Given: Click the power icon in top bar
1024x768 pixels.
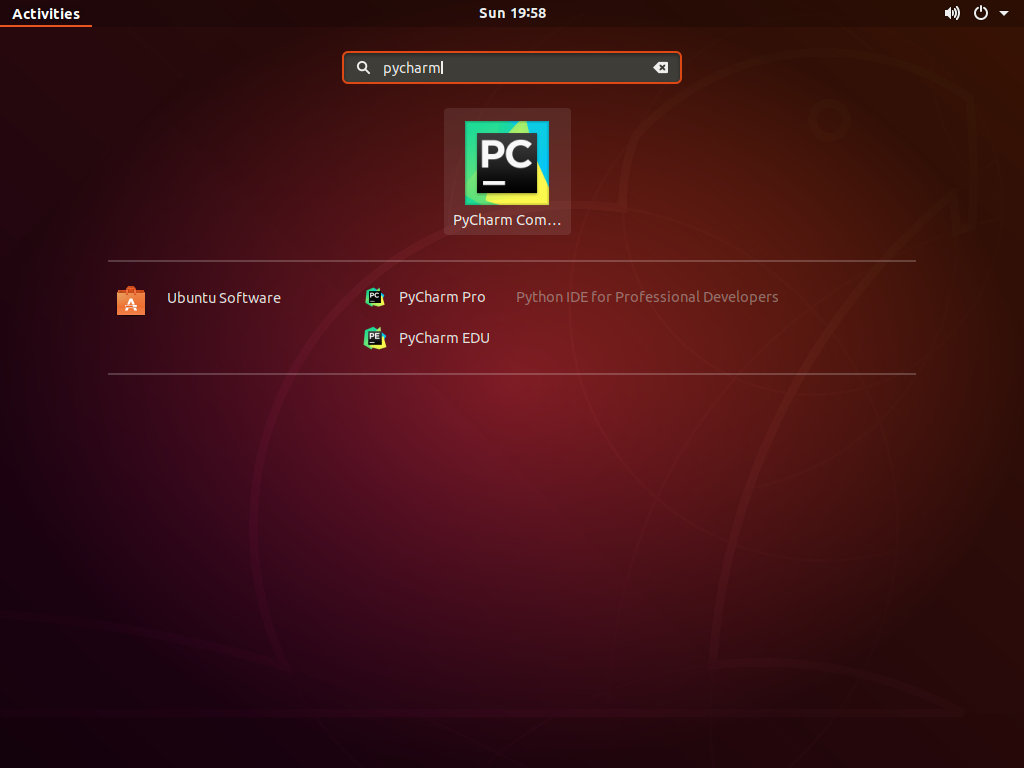Looking at the screenshot, I should point(981,13).
